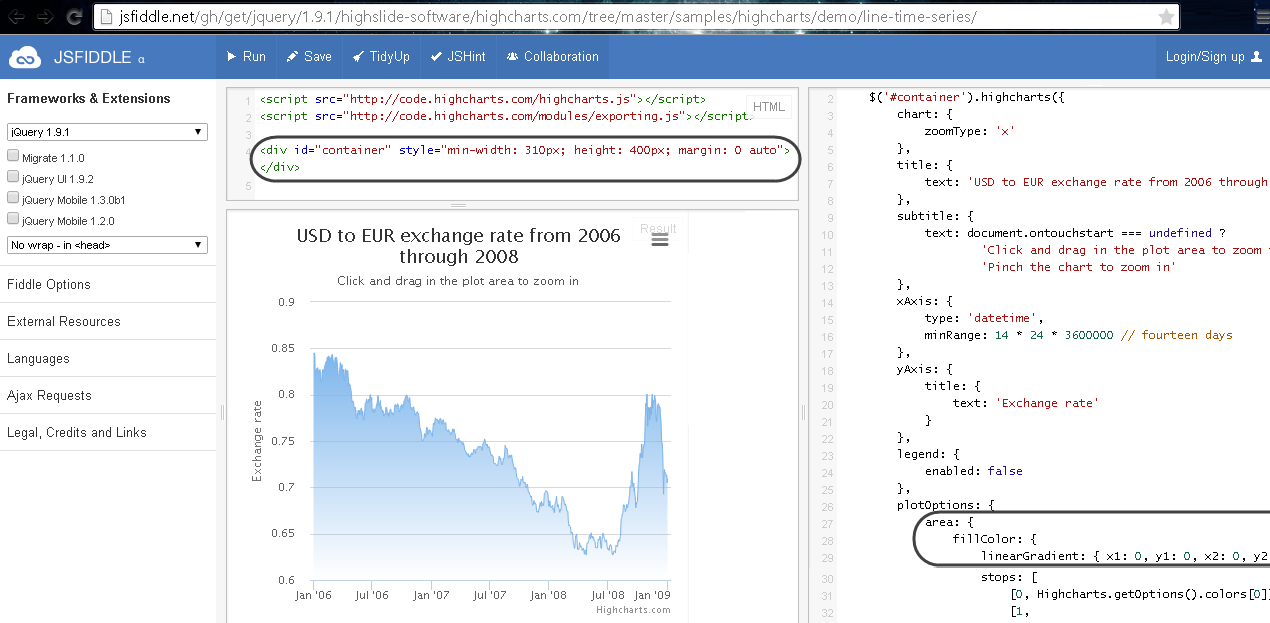Click the Result panel label

pos(658,229)
